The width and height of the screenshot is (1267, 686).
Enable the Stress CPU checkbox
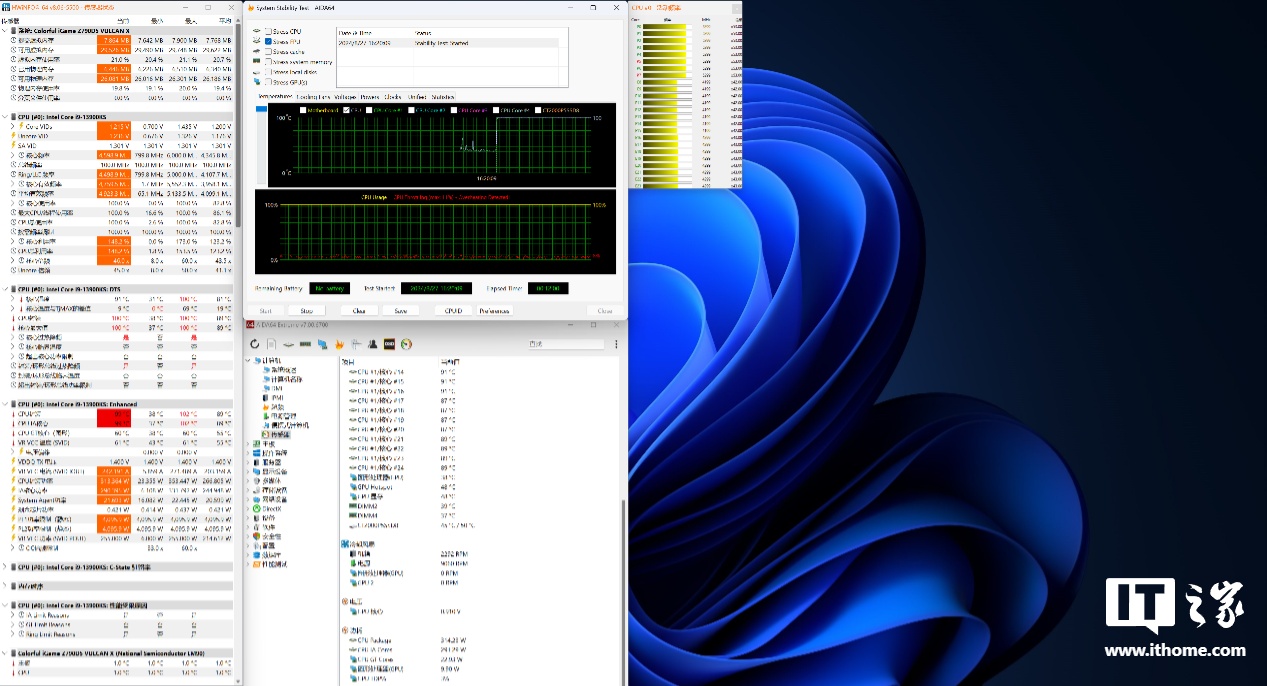tap(268, 32)
